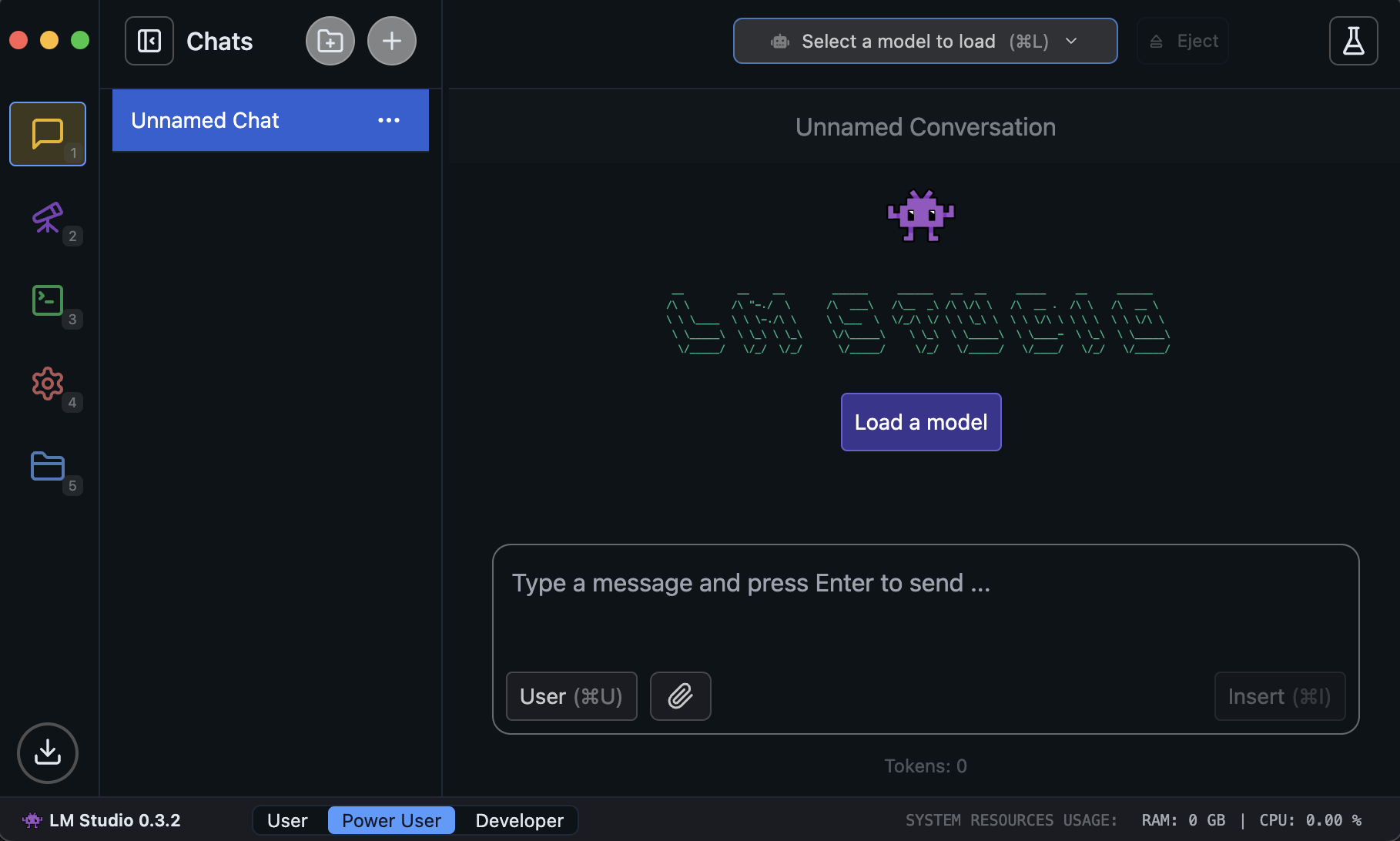Open options menu for Unnamed Chat
1400x841 pixels.
389,120
